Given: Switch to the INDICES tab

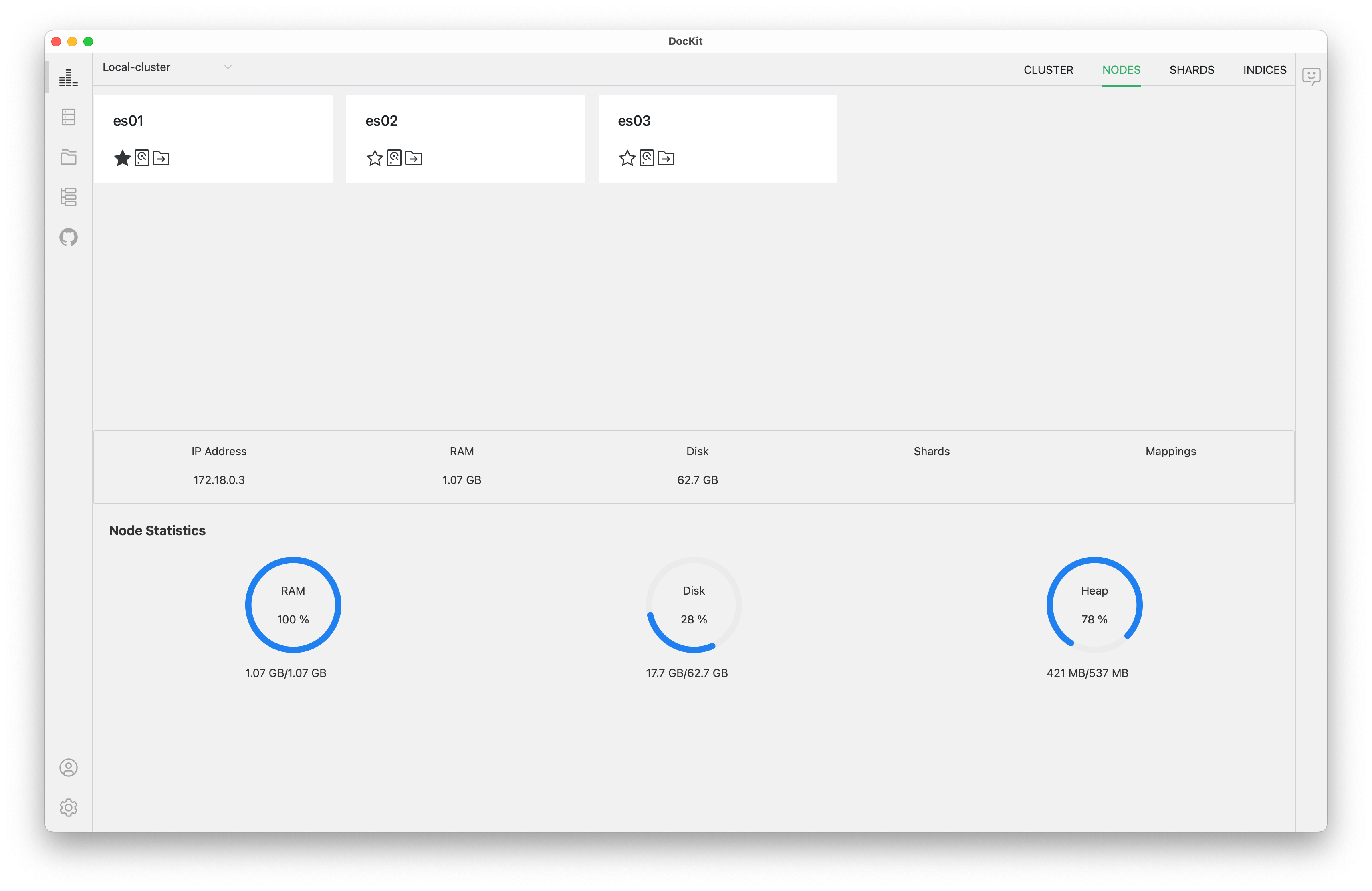Looking at the screenshot, I should click(1265, 69).
